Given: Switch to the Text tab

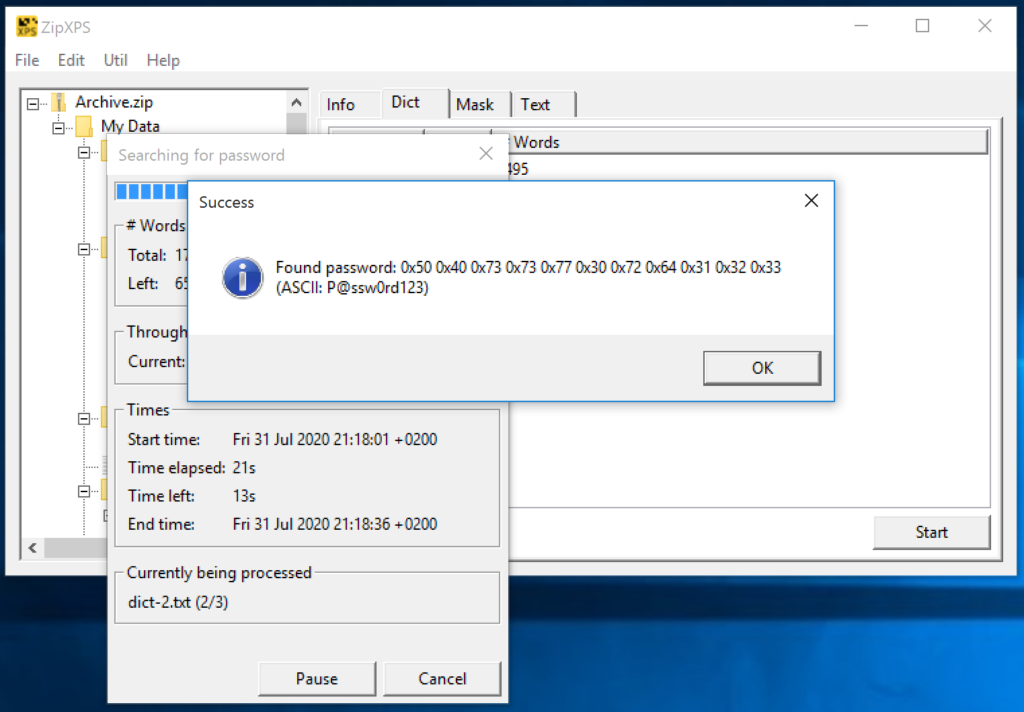Looking at the screenshot, I should pyautogui.click(x=537, y=104).
